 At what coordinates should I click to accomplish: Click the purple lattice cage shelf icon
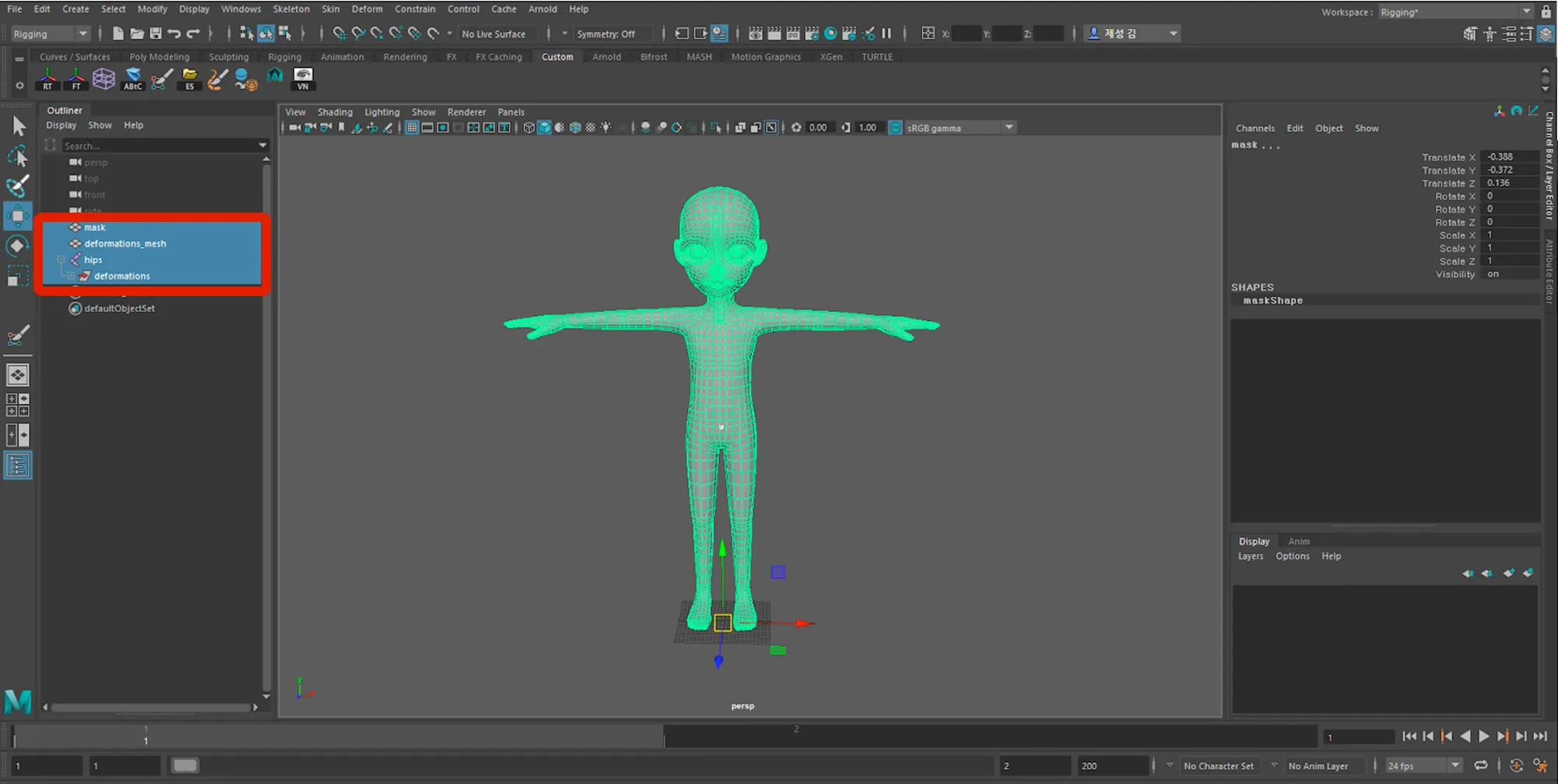click(x=104, y=79)
